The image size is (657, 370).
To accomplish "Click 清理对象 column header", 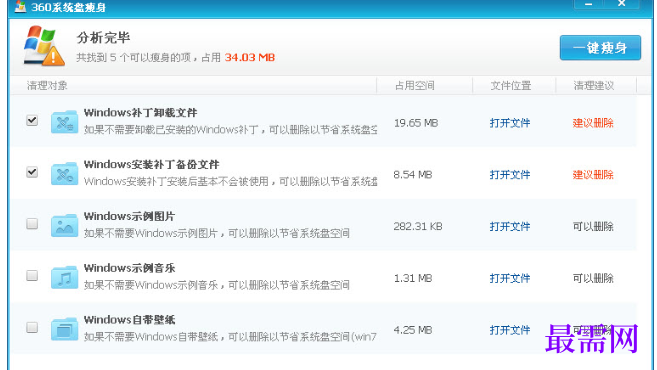I will tap(47, 85).
